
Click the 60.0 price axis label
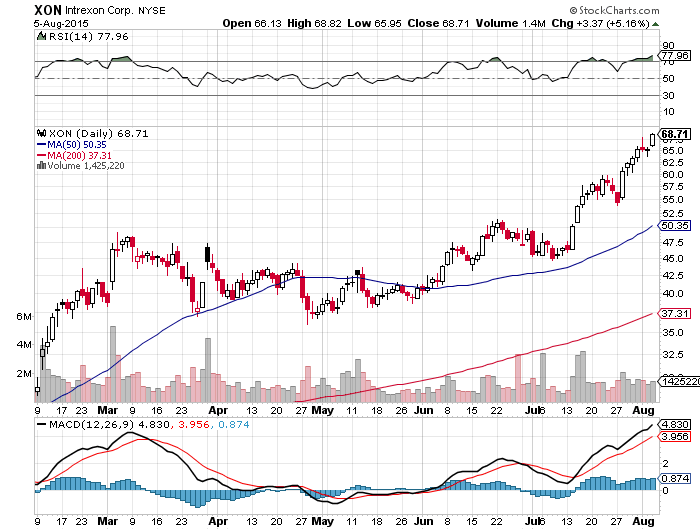(x=673, y=175)
